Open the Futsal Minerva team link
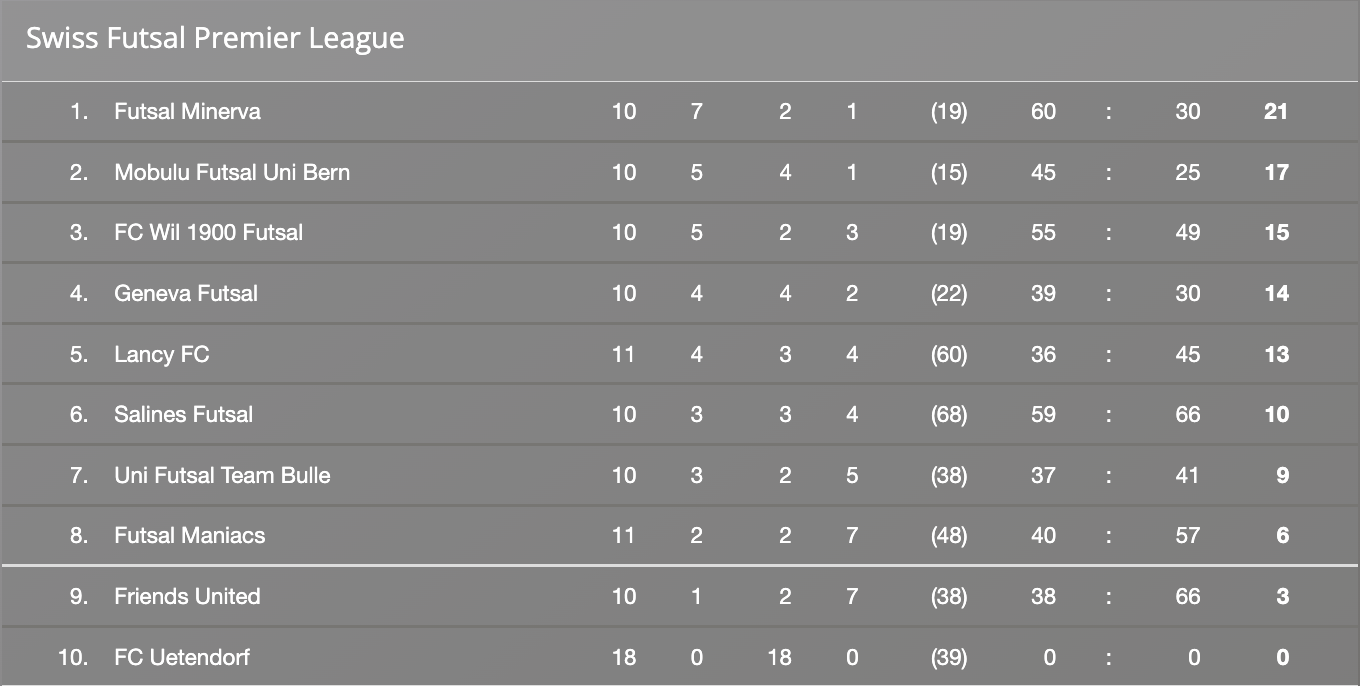 (x=187, y=111)
